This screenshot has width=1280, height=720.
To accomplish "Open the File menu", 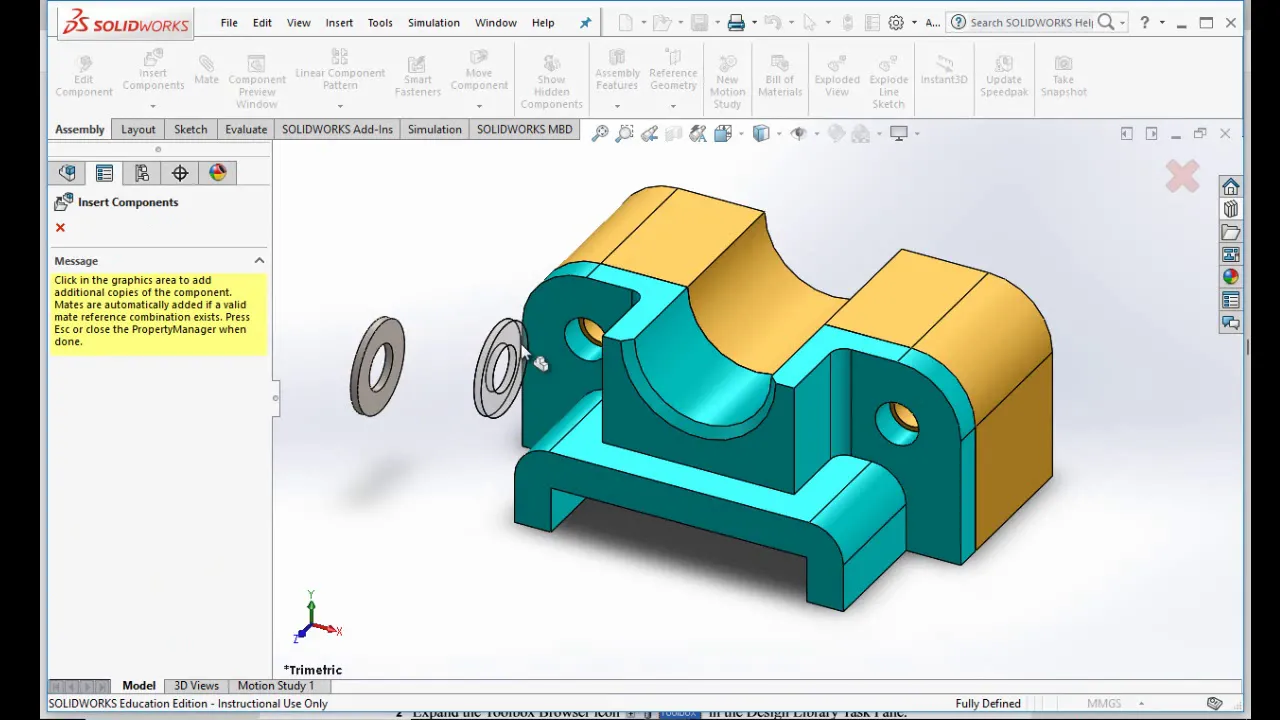I will click(x=229, y=22).
